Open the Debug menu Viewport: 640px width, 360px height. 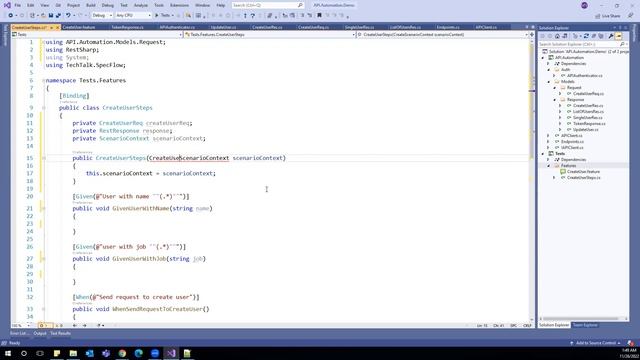coord(108,5)
